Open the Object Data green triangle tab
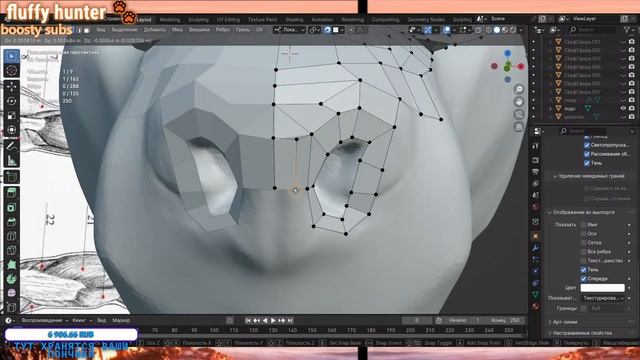The height and width of the screenshot is (360, 640). coord(536,294)
